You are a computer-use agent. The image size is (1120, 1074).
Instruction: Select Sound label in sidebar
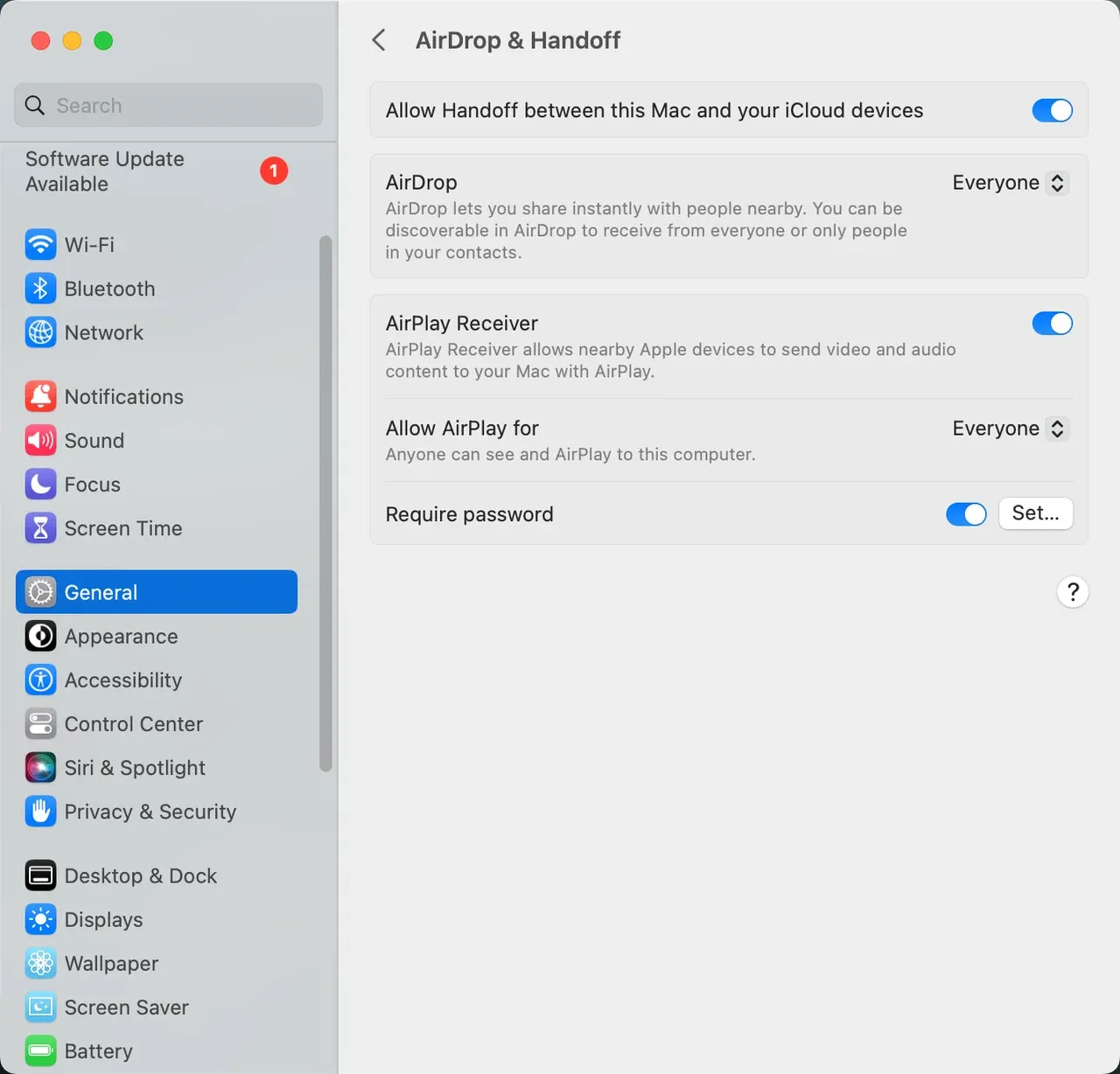coord(94,441)
